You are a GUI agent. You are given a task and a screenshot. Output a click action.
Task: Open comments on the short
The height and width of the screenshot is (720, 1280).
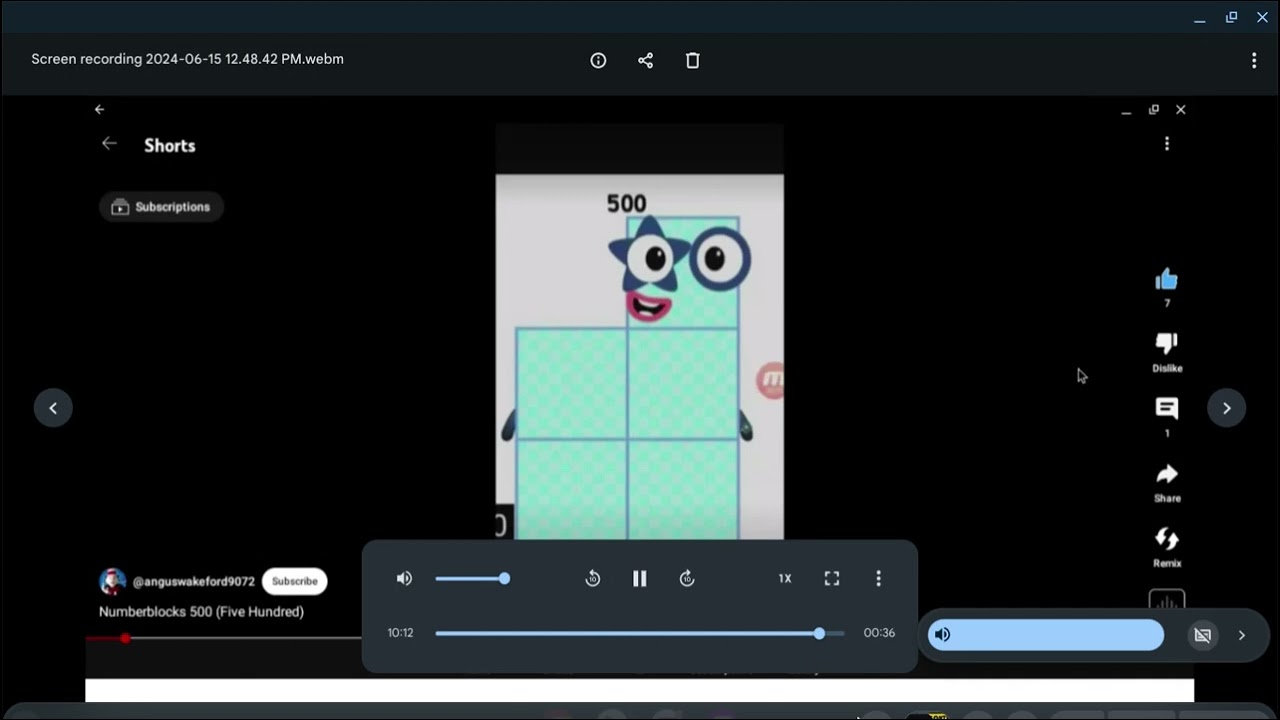(x=1167, y=408)
